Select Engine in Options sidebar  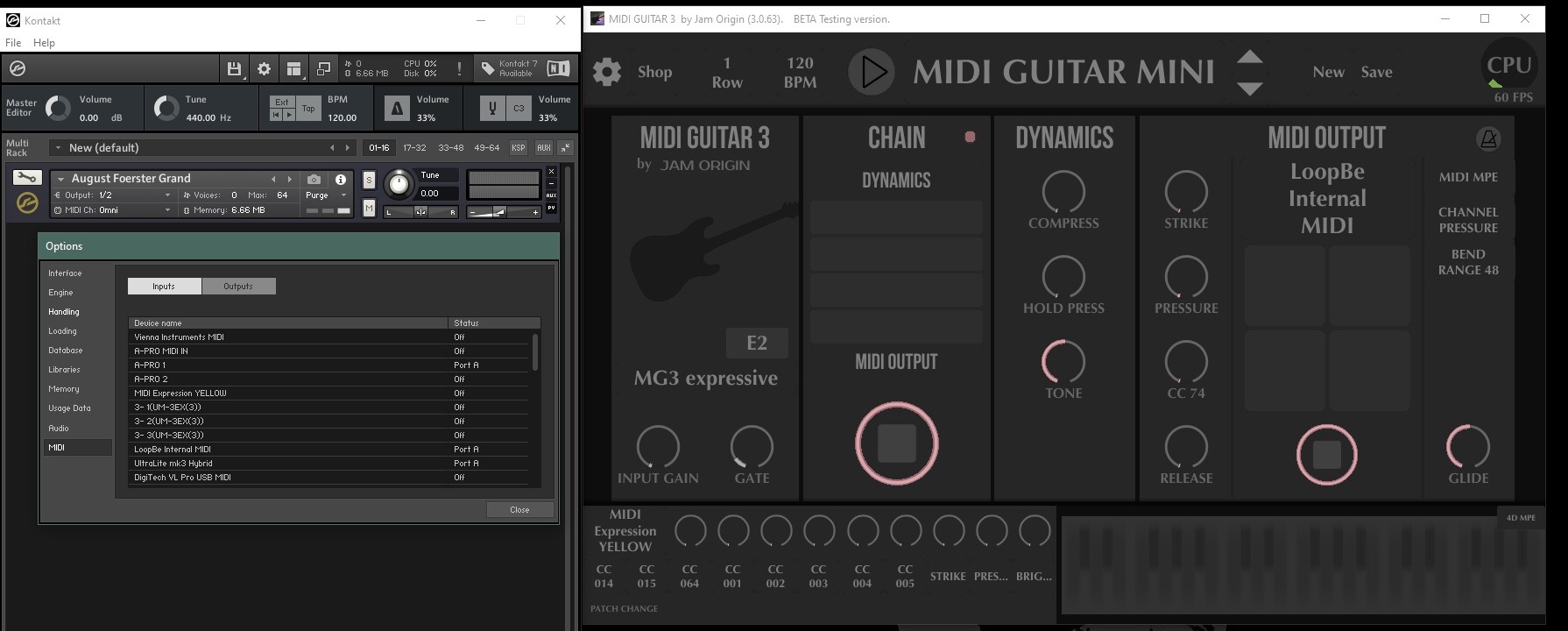pyautogui.click(x=60, y=293)
